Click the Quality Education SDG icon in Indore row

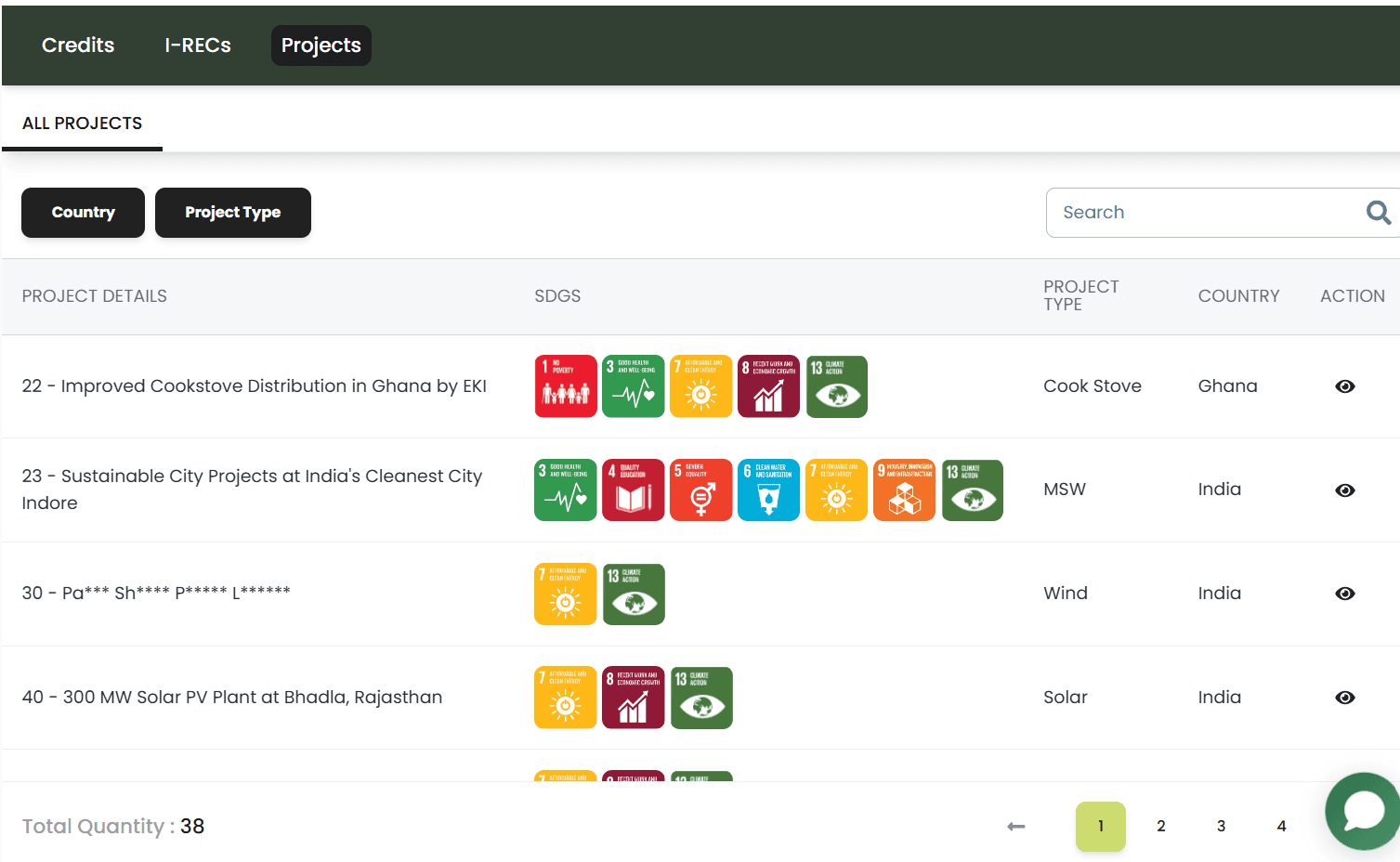(633, 490)
